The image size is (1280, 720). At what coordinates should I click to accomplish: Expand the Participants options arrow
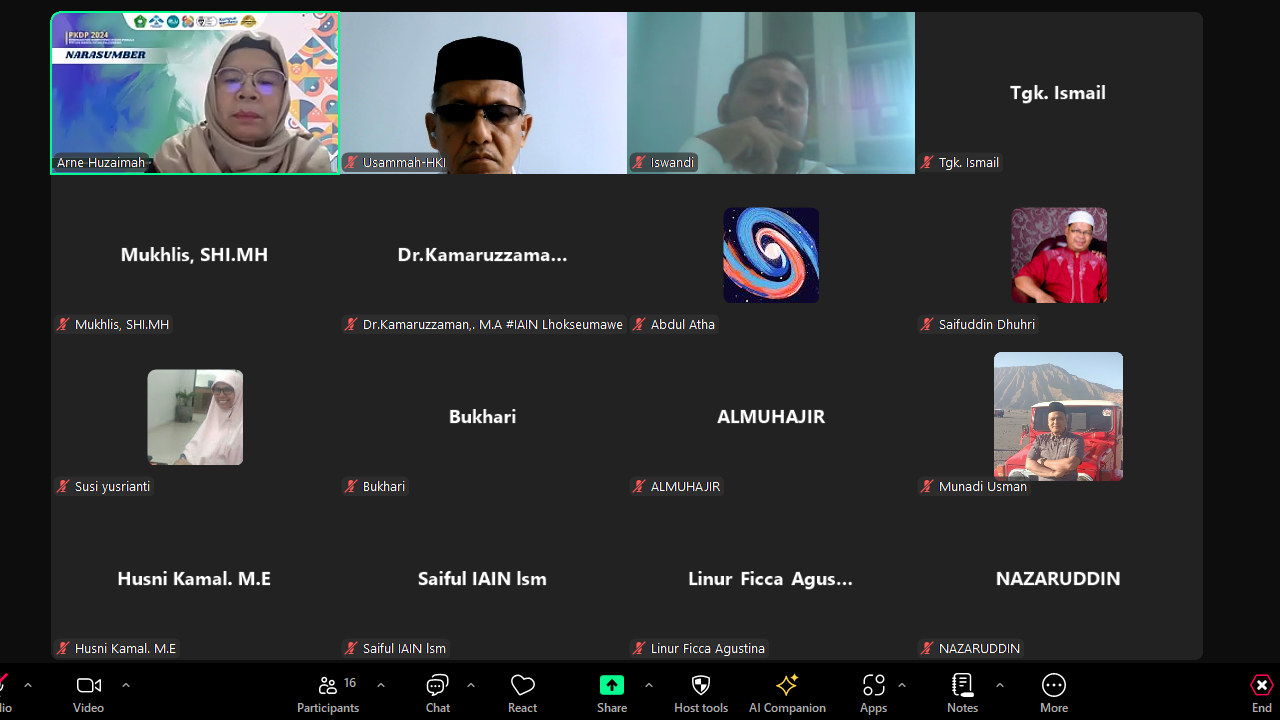[381, 685]
